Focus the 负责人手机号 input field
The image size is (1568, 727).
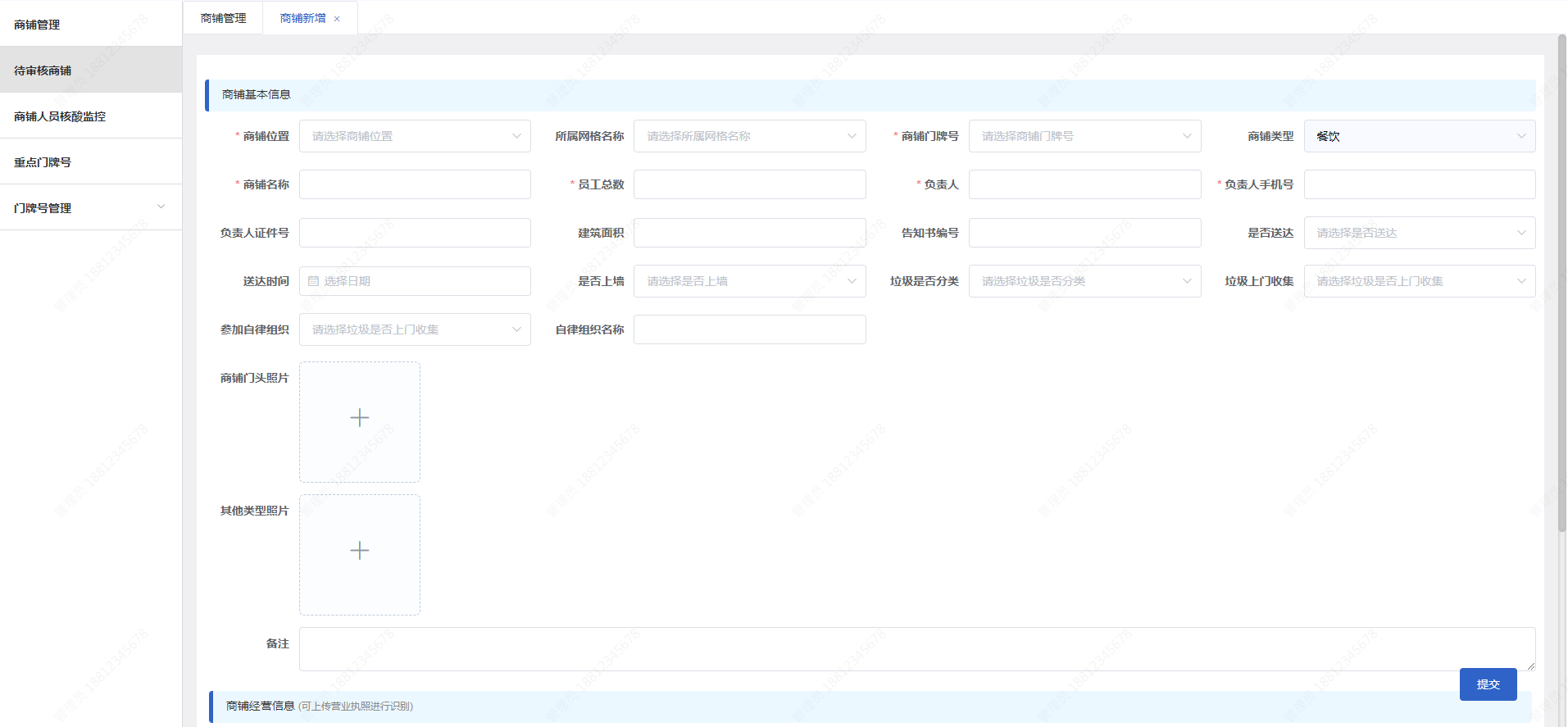[1420, 184]
